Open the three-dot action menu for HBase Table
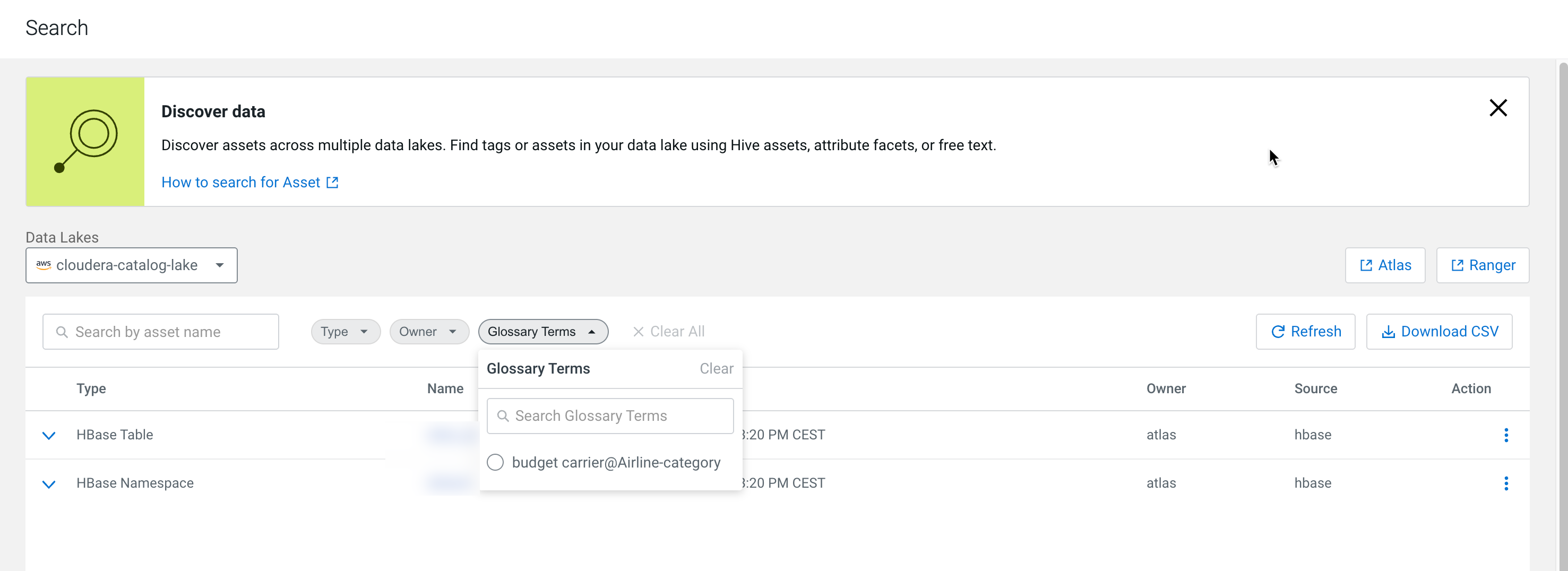 (x=1506, y=435)
